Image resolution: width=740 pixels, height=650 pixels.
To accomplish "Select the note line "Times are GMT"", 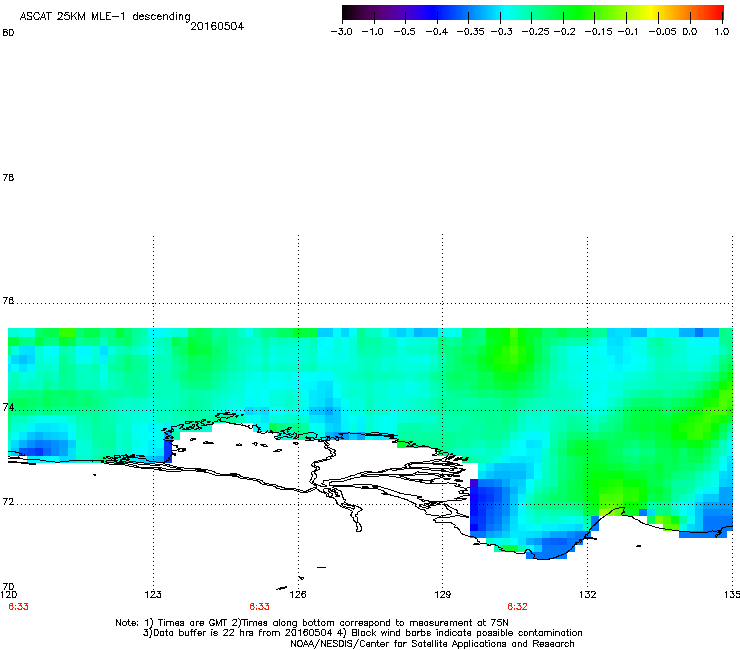I will (x=312, y=623).
